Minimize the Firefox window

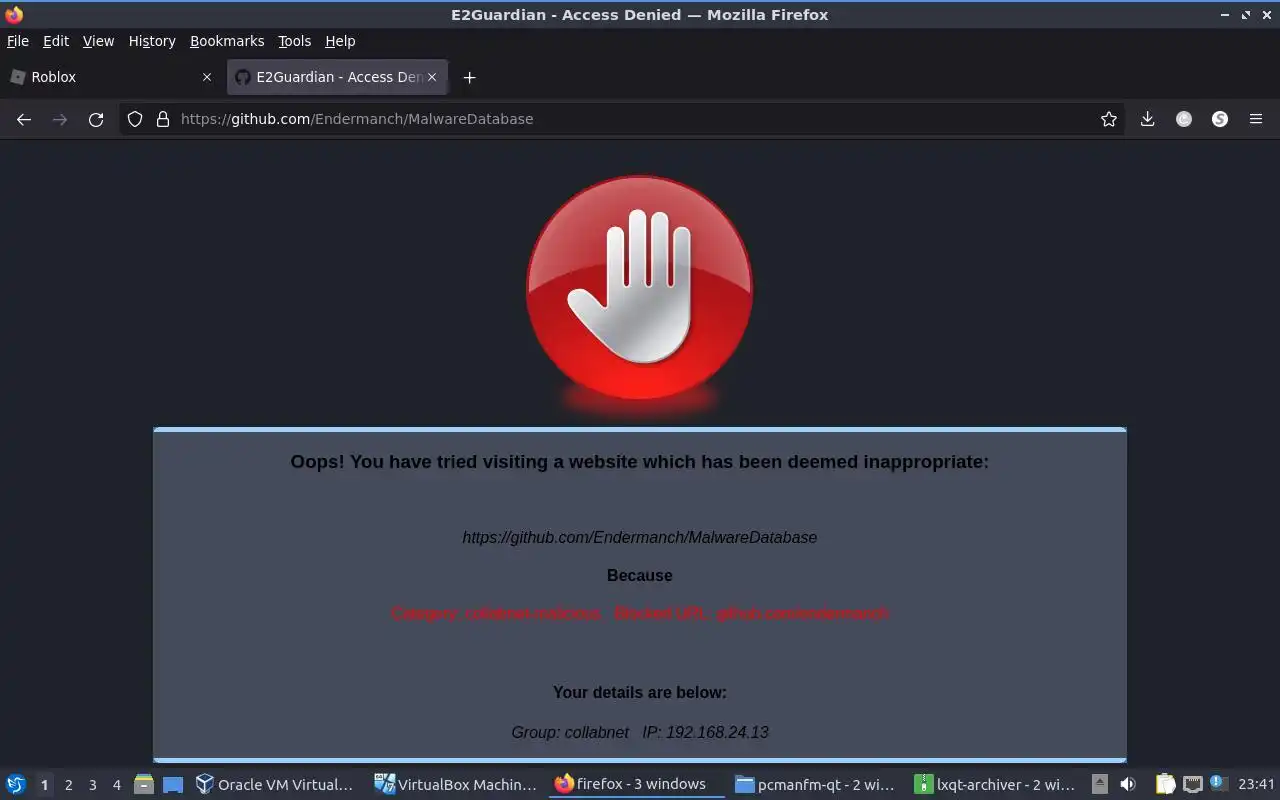click(x=1225, y=15)
